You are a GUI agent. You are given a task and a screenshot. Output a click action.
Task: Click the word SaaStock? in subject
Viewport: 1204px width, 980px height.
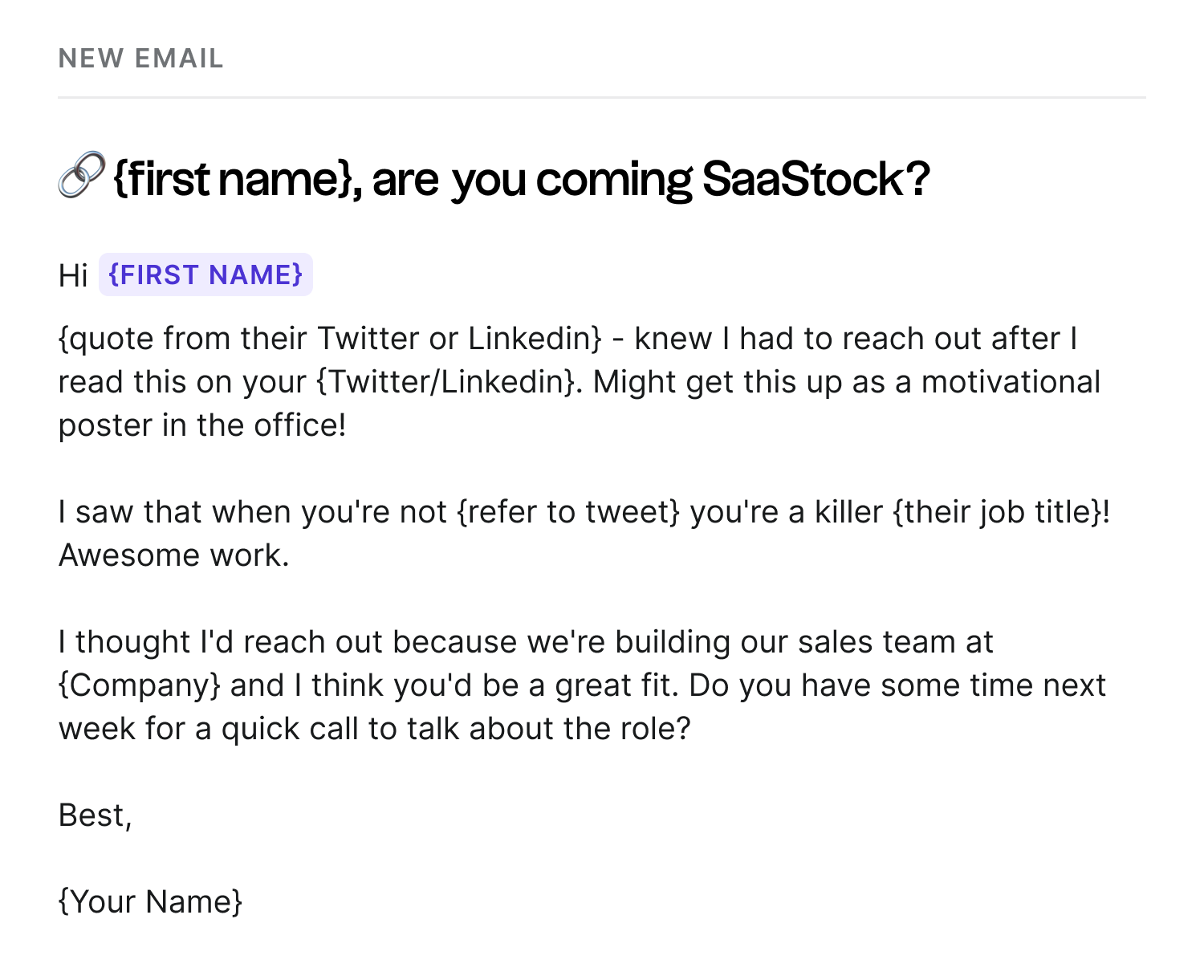816,178
